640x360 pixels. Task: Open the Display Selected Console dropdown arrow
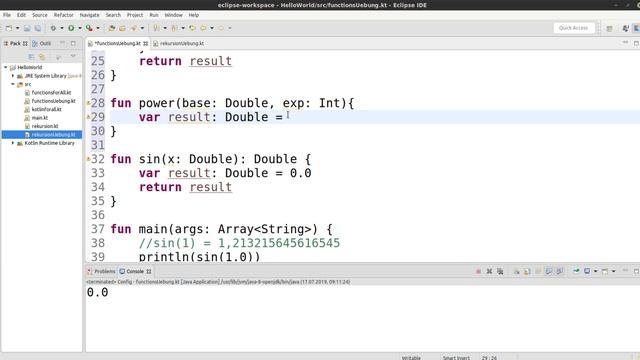tap(596, 271)
